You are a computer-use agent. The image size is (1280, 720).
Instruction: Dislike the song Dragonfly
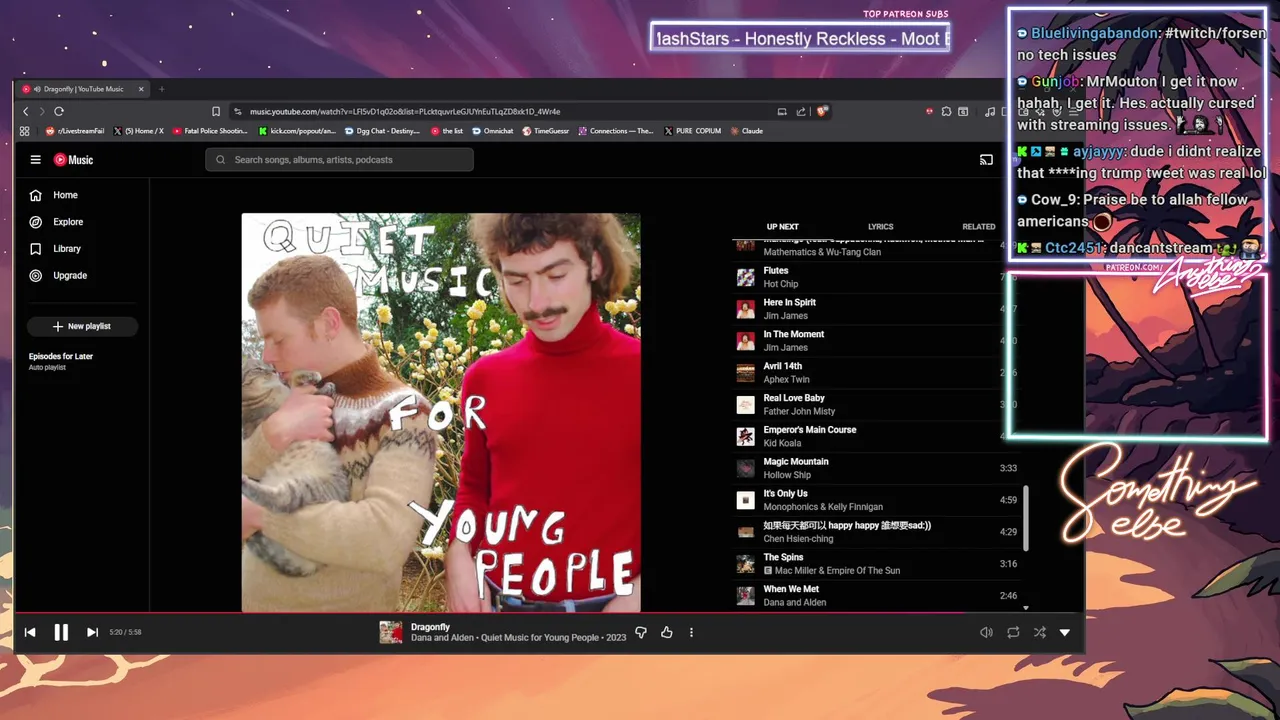coord(641,632)
